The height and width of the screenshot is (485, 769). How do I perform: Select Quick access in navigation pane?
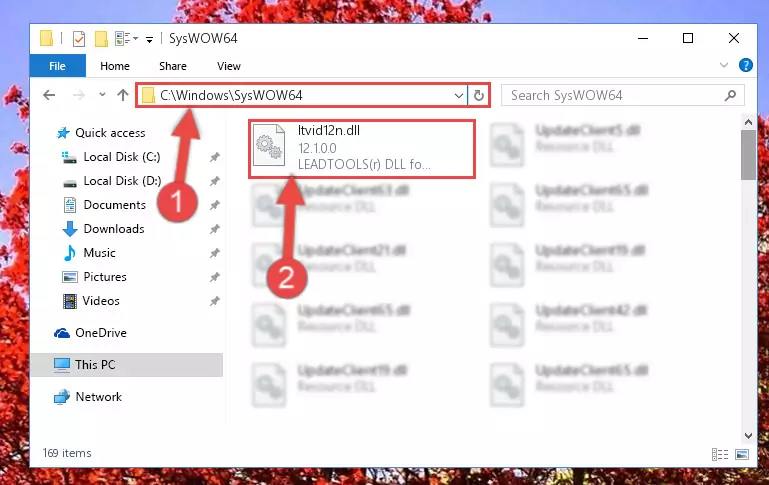click(x=110, y=133)
